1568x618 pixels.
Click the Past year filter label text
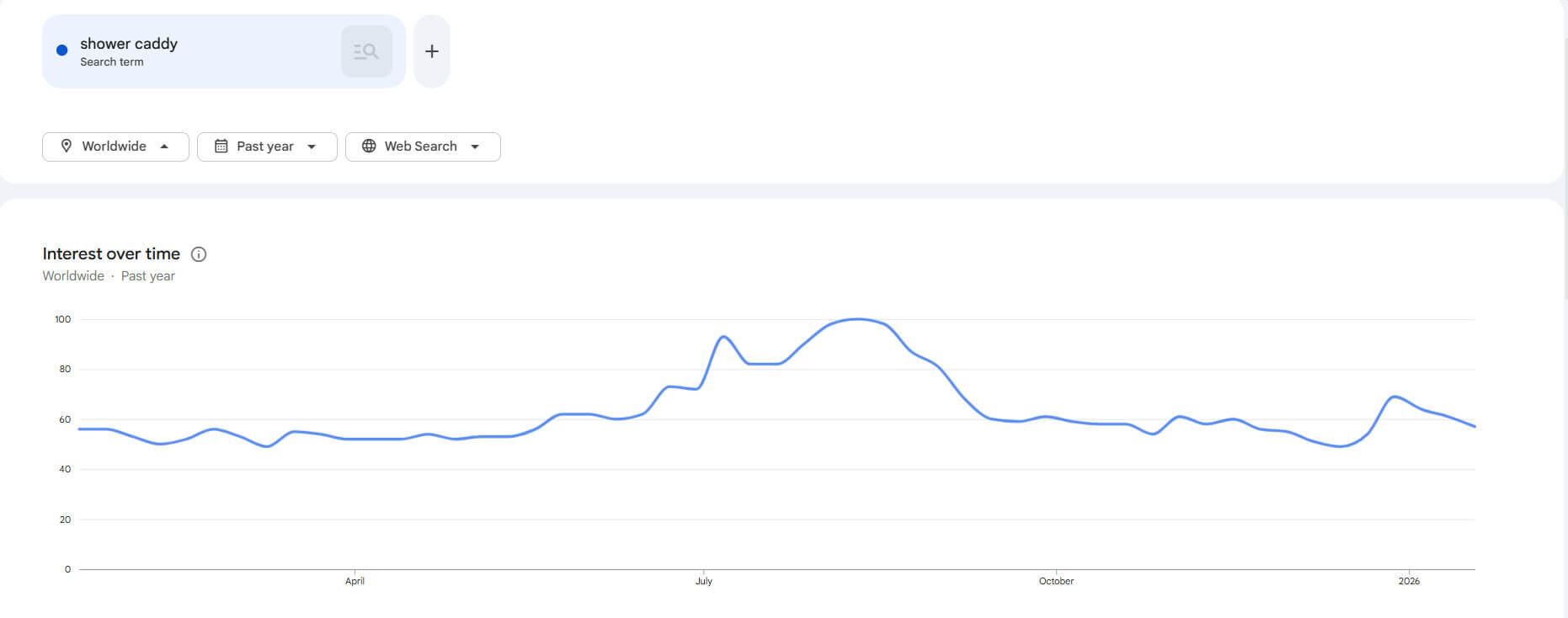pyautogui.click(x=265, y=147)
